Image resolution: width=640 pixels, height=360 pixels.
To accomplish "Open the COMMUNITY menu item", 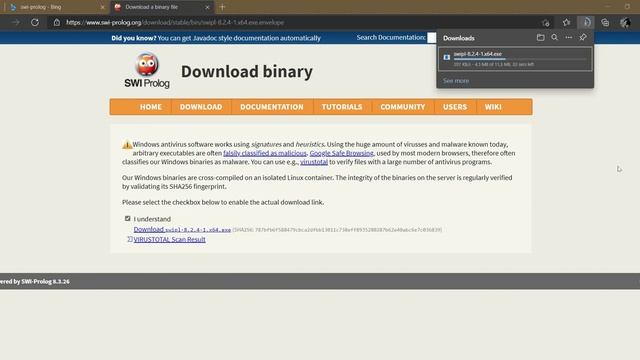I will point(403,107).
